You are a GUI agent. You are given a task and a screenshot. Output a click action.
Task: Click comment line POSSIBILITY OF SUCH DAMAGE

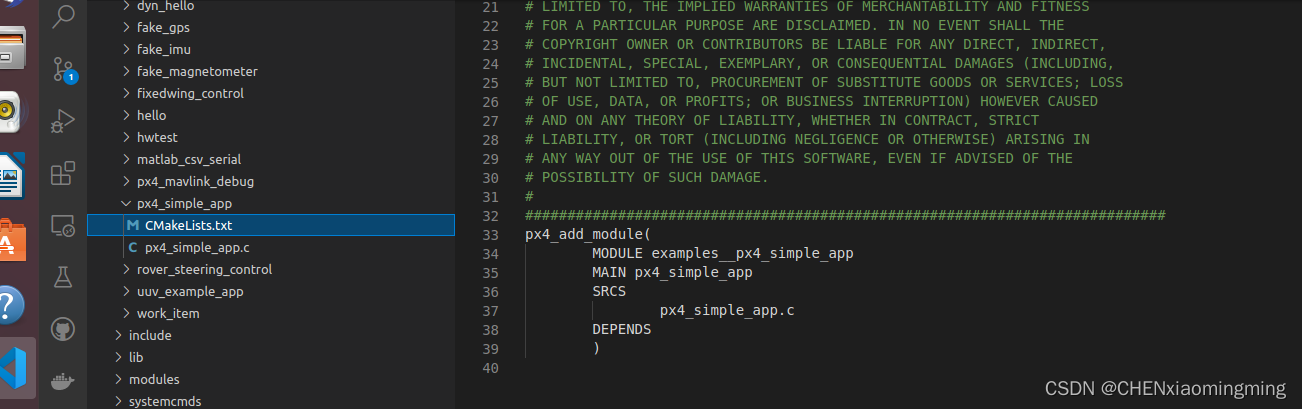[x=646, y=178]
